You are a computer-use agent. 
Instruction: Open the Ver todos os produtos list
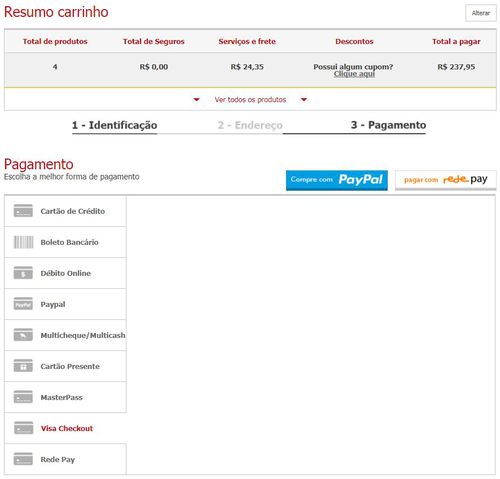(x=250, y=100)
